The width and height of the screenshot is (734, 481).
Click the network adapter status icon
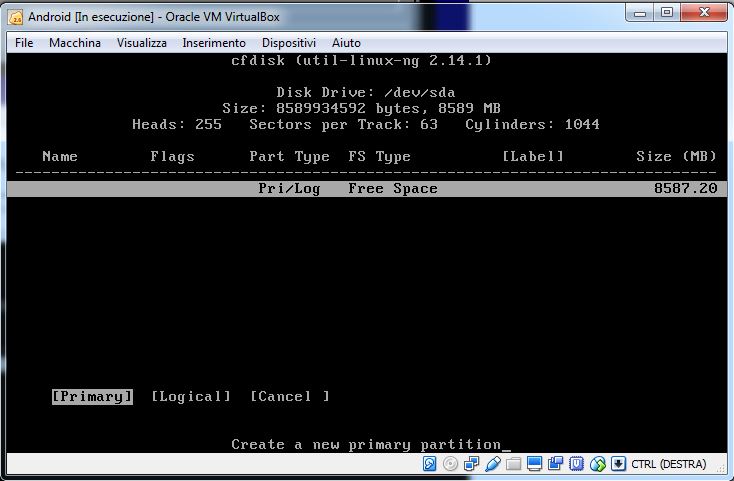[472, 464]
